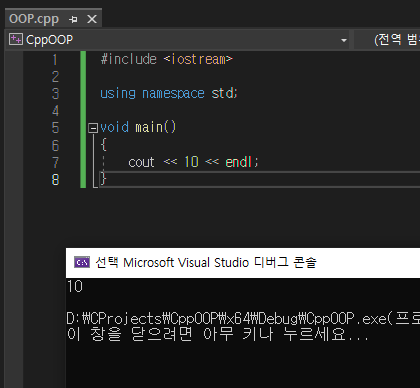Click the number 10 literal in code
This screenshot has width=420, height=388.
[191, 162]
